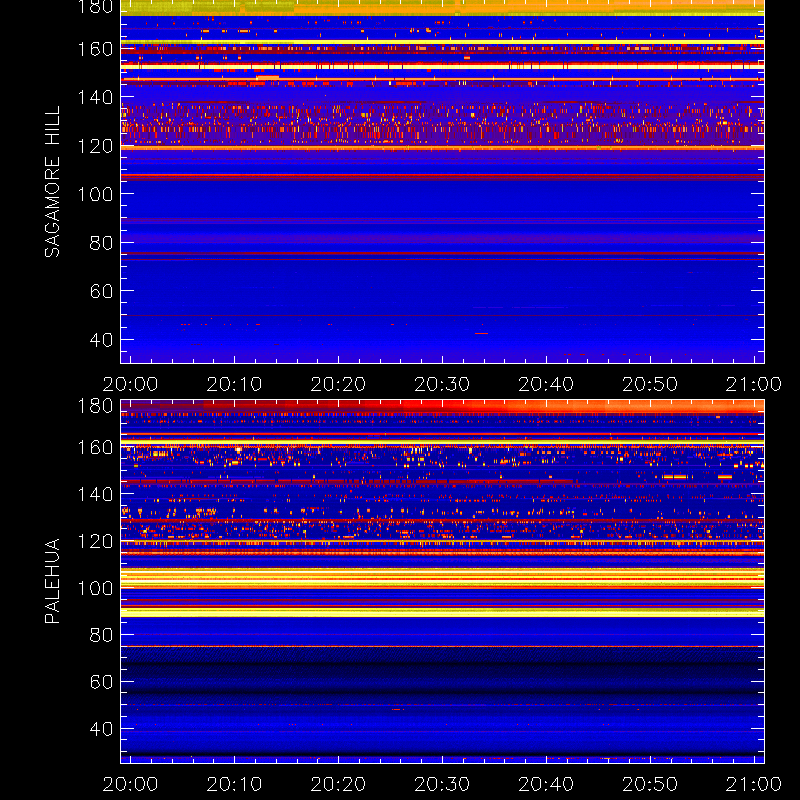This screenshot has width=800, height=800.
Task: Click 20:10 label below Palehua plot
Action: (234, 784)
